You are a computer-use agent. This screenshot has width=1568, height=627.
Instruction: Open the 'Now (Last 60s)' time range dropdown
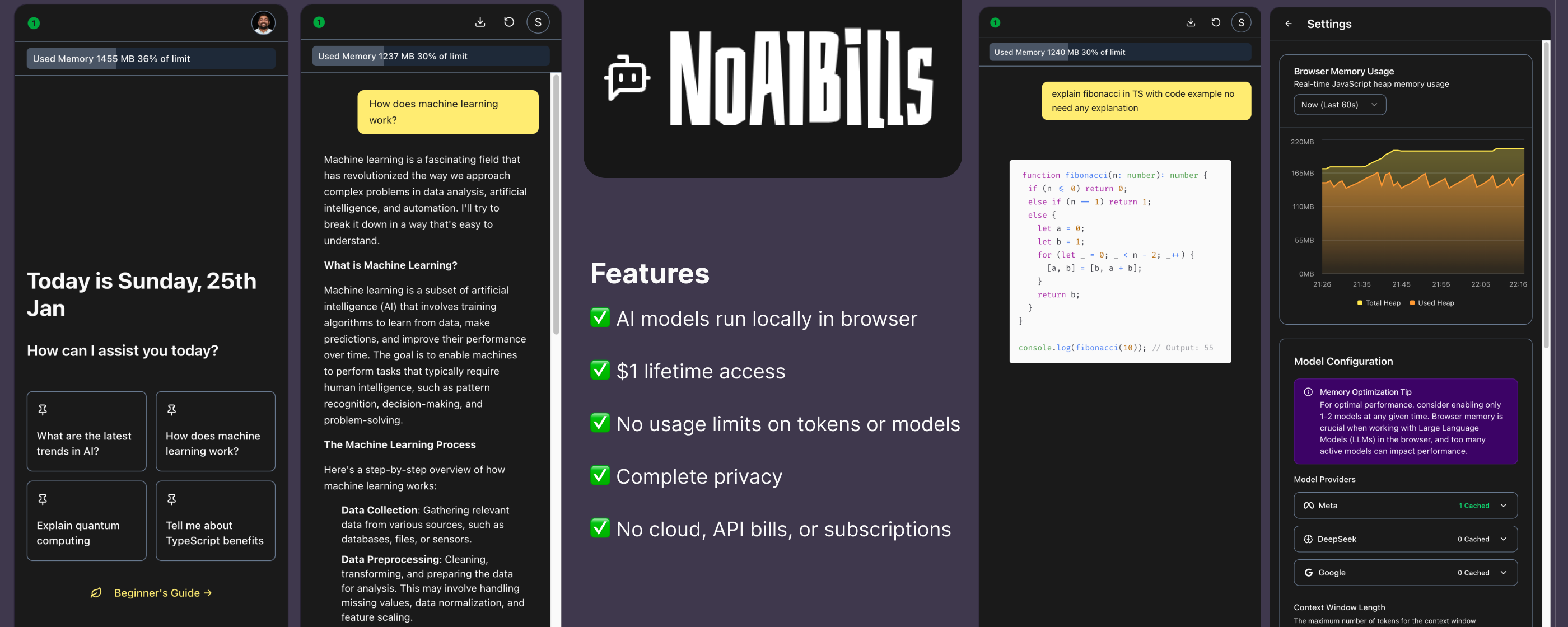click(x=1339, y=104)
